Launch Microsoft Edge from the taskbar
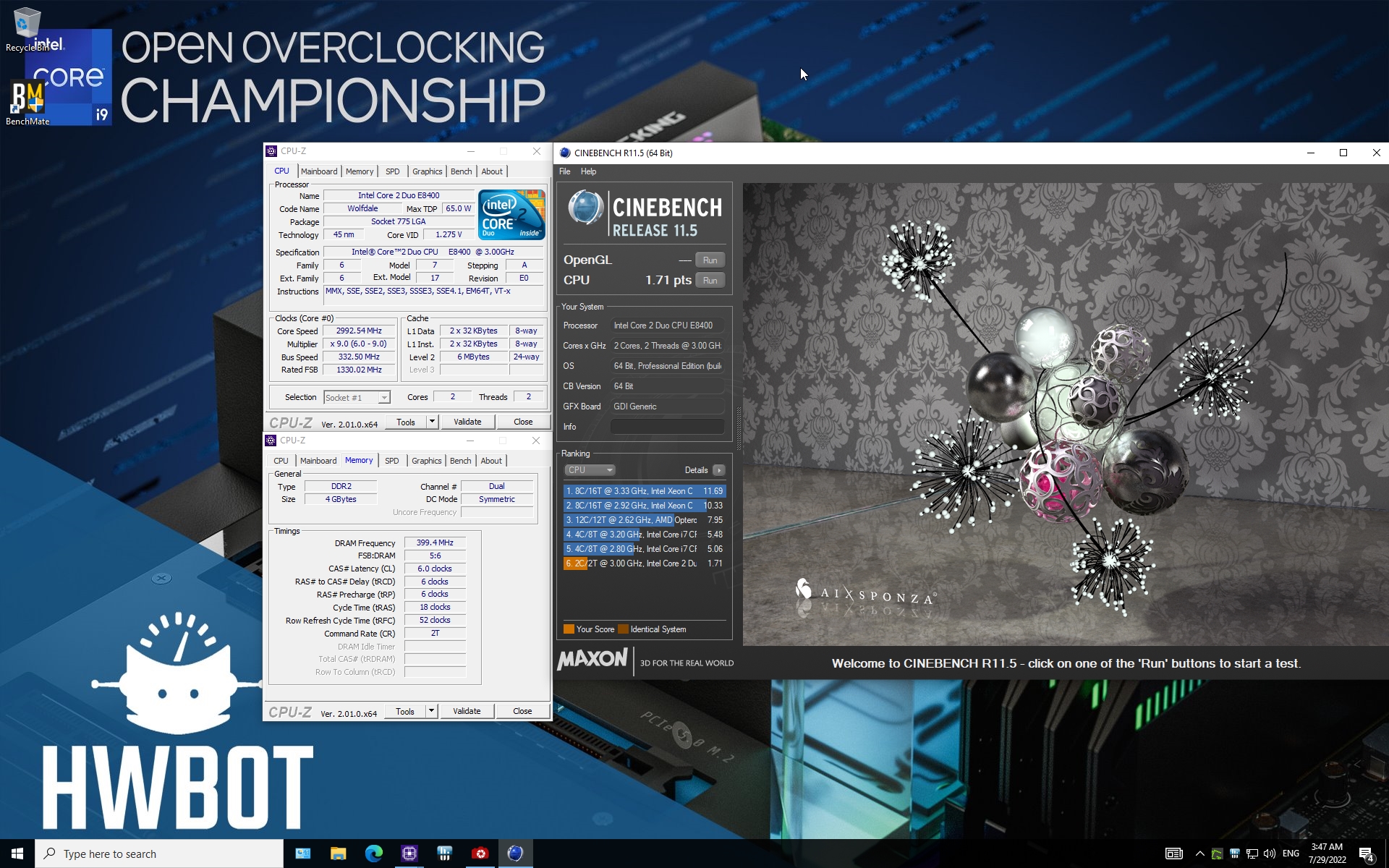1389x868 pixels. (x=373, y=854)
